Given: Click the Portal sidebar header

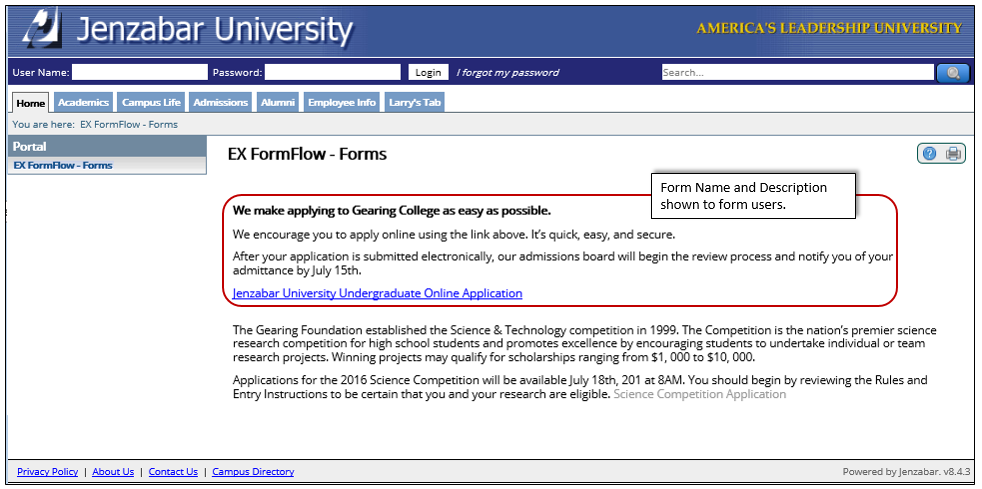Looking at the screenshot, I should tap(107, 147).
